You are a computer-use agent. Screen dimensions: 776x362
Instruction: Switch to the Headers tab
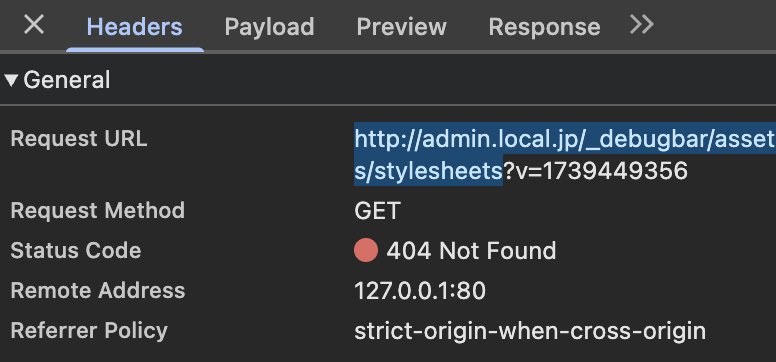[x=135, y=26]
